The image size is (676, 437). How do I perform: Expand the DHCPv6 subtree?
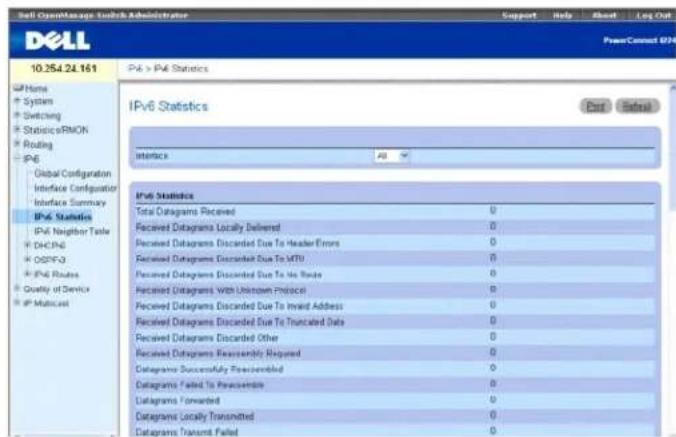(x=28, y=245)
